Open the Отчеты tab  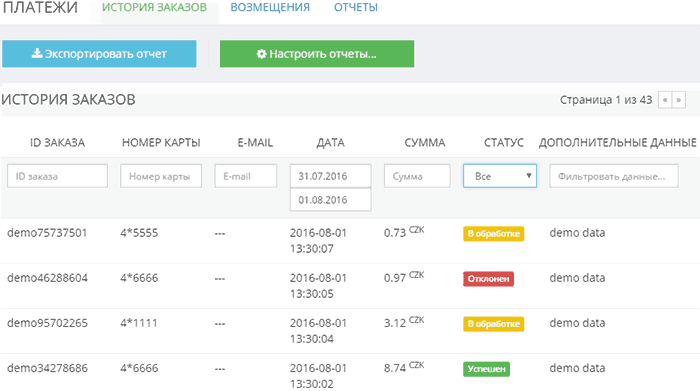click(356, 8)
